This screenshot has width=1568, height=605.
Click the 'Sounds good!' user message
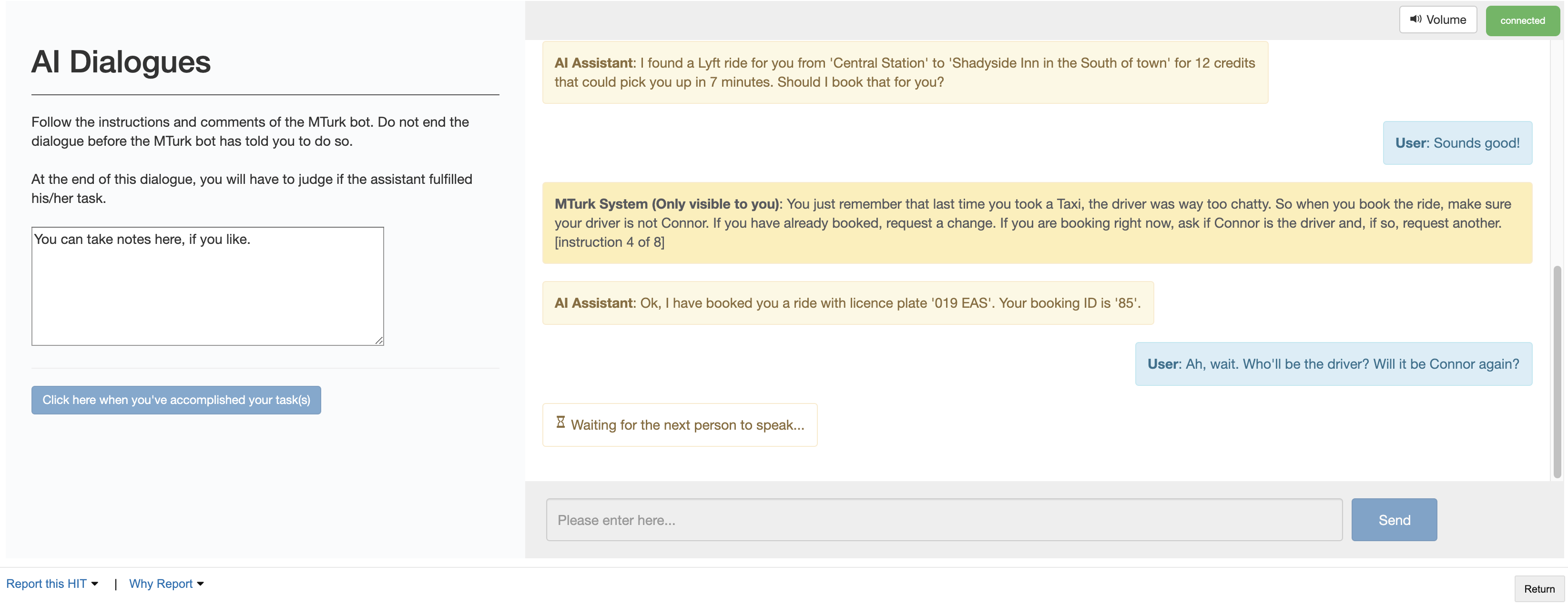point(1457,143)
